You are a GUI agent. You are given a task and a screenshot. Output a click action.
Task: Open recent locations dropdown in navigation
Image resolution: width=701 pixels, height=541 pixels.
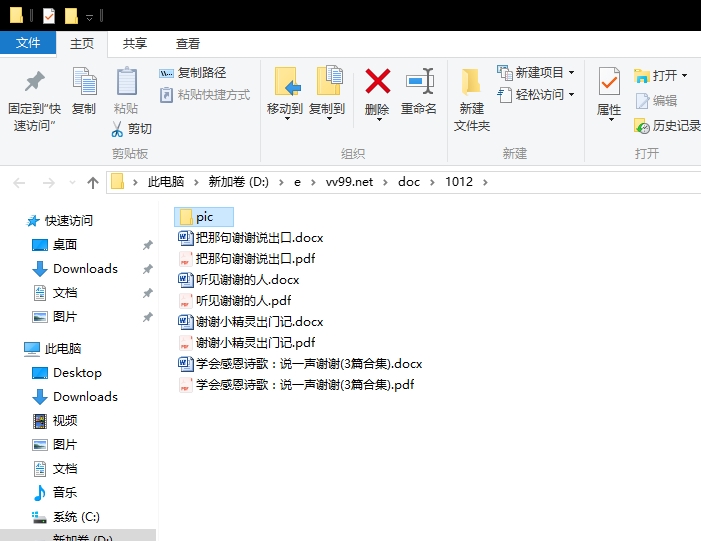click(x=72, y=182)
